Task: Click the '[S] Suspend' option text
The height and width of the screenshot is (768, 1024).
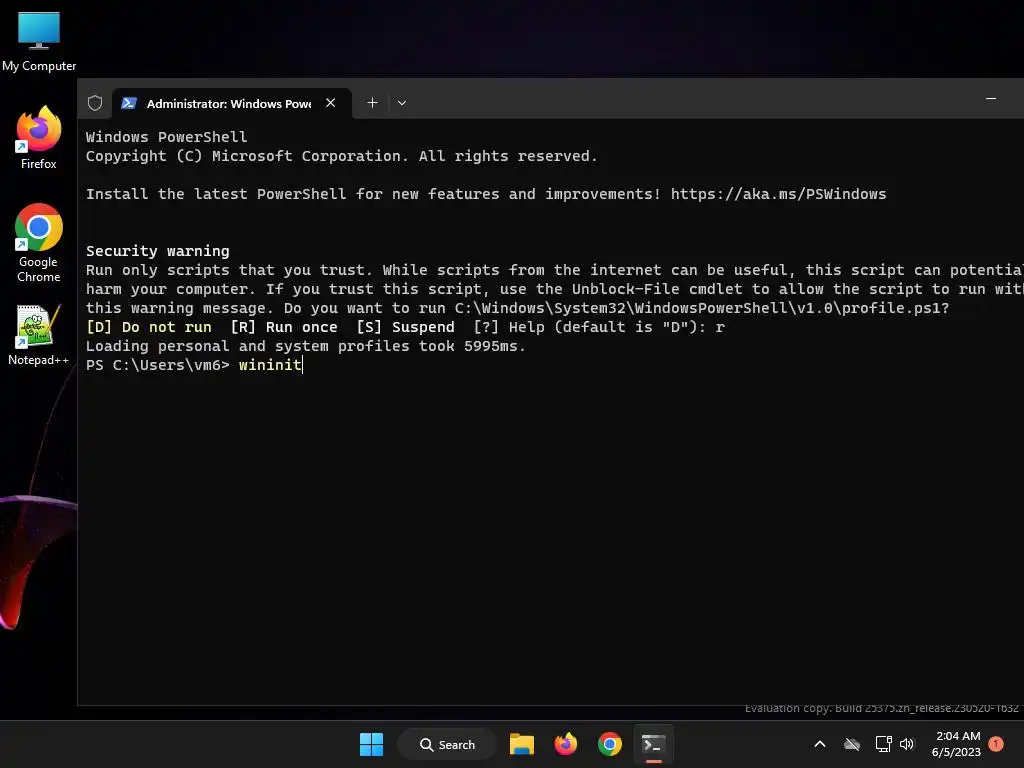Action: (406, 327)
